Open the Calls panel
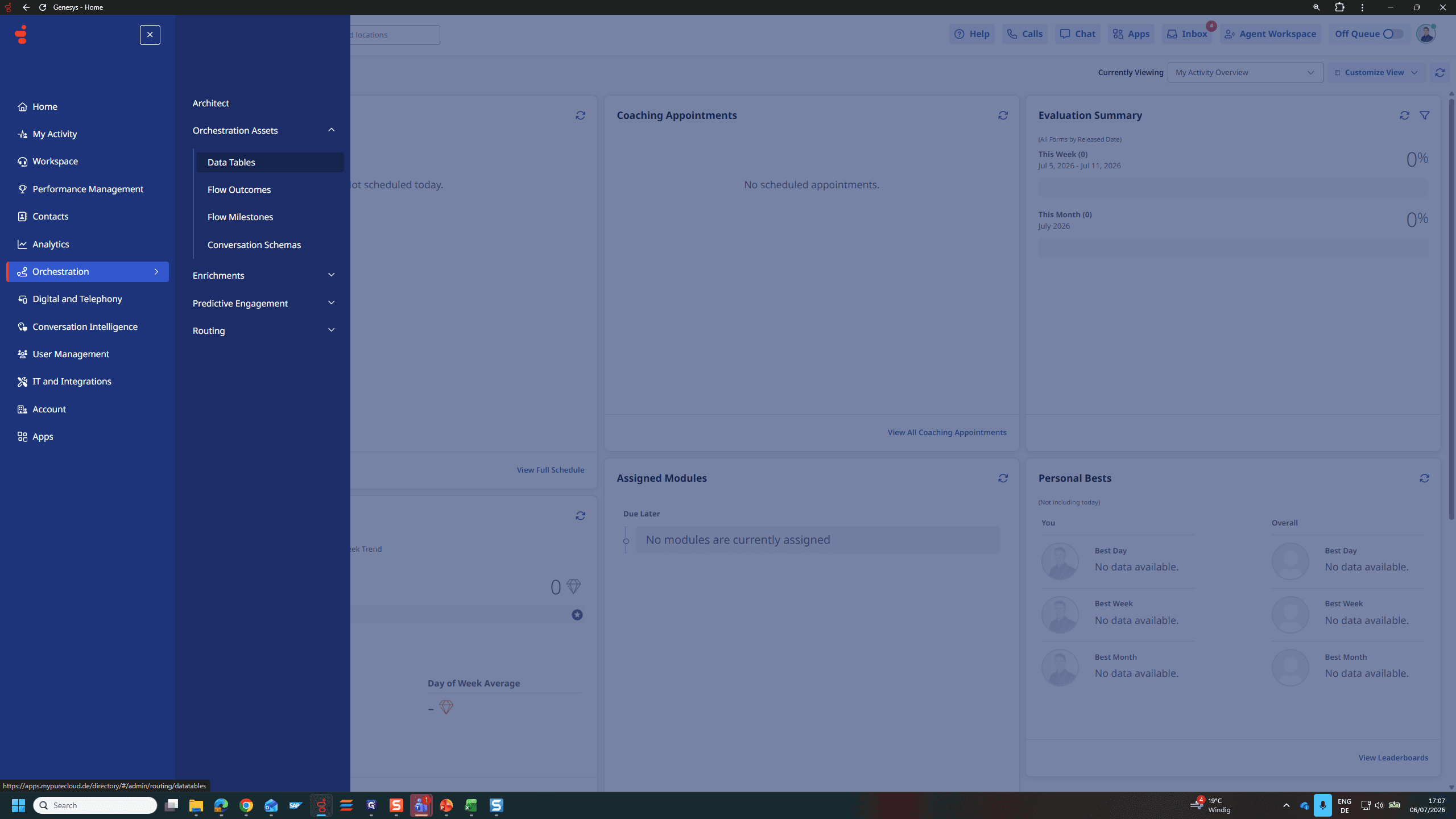1456x819 pixels. [x=1024, y=34]
